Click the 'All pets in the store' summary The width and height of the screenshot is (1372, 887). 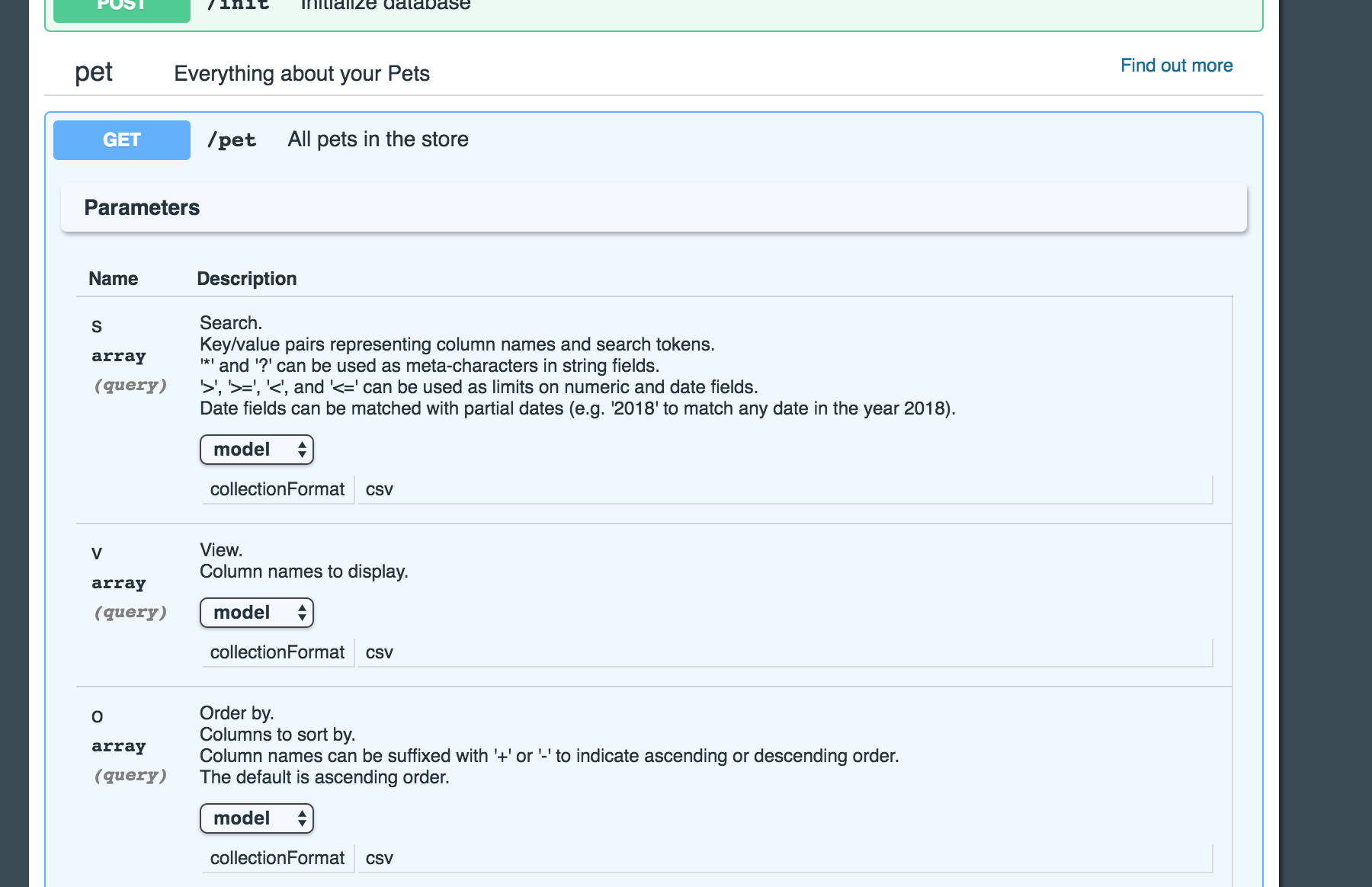(378, 139)
